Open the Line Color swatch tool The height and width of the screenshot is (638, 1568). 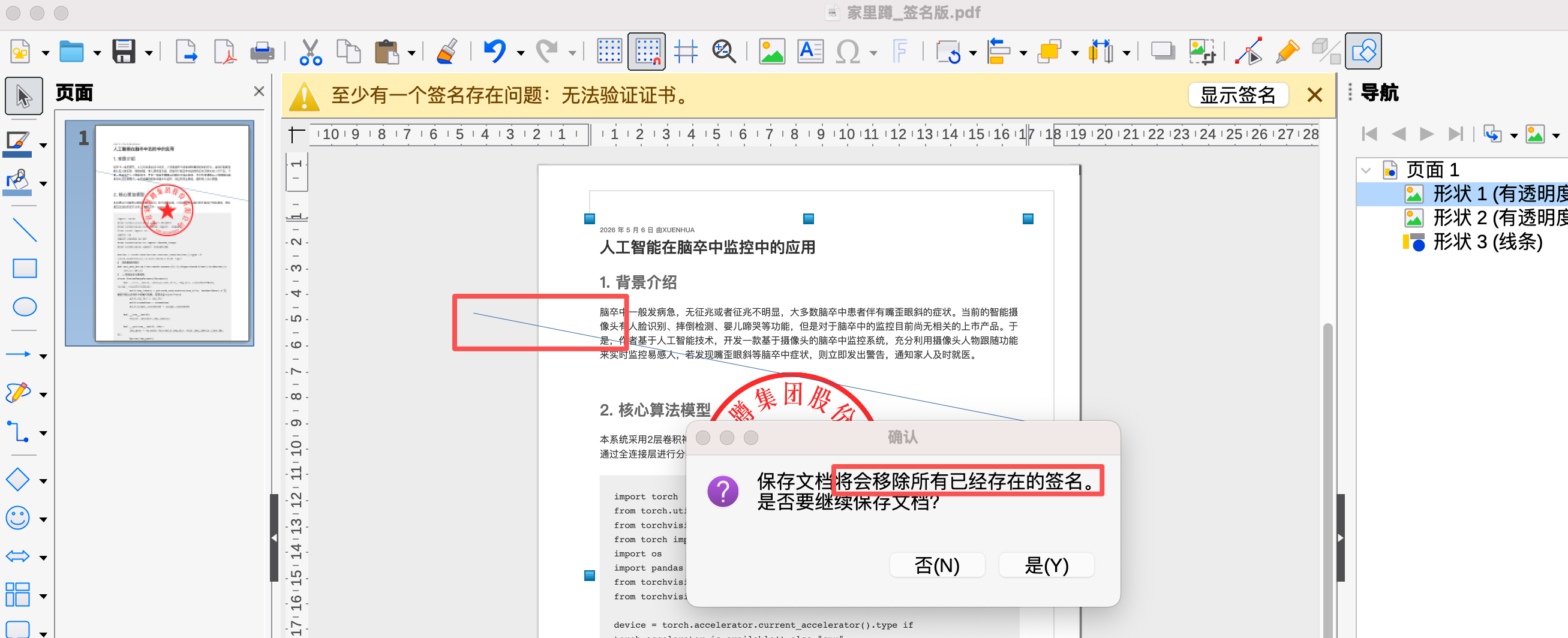click(x=17, y=143)
